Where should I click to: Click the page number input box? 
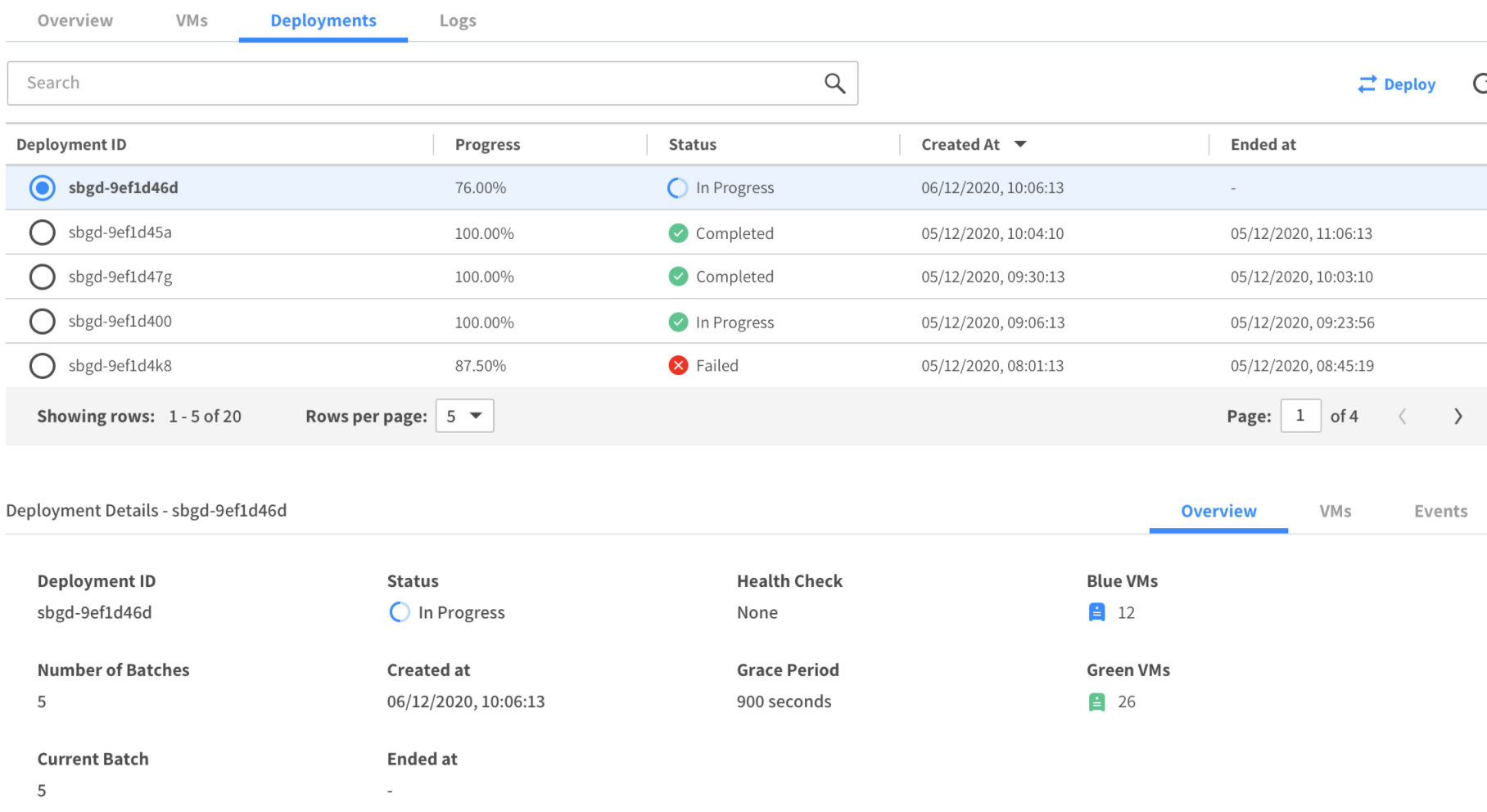coord(1299,416)
